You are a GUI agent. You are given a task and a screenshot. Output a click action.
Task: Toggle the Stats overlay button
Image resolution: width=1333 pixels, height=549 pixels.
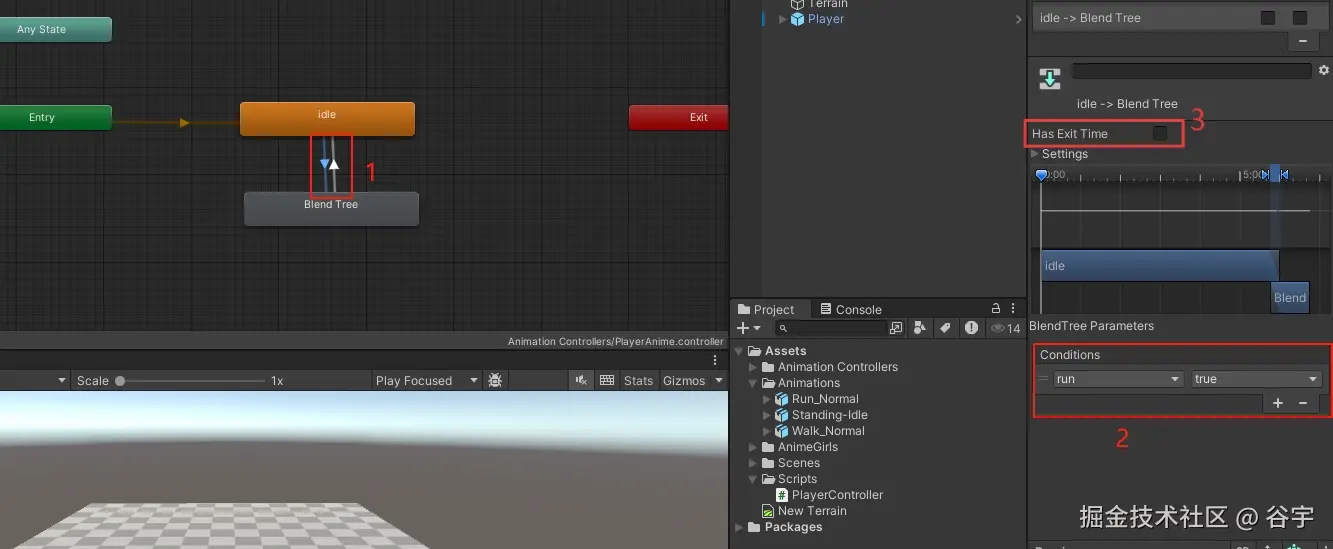click(x=638, y=380)
